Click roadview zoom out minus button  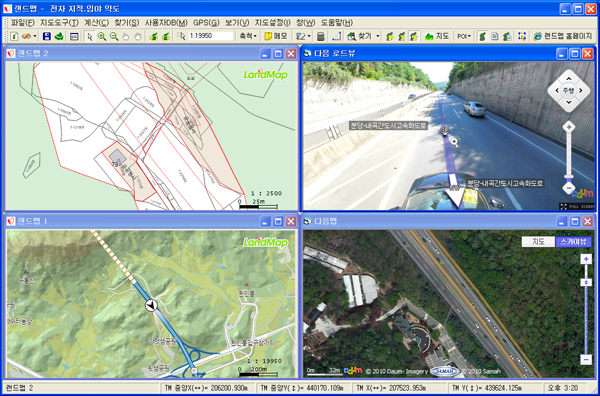(569, 188)
